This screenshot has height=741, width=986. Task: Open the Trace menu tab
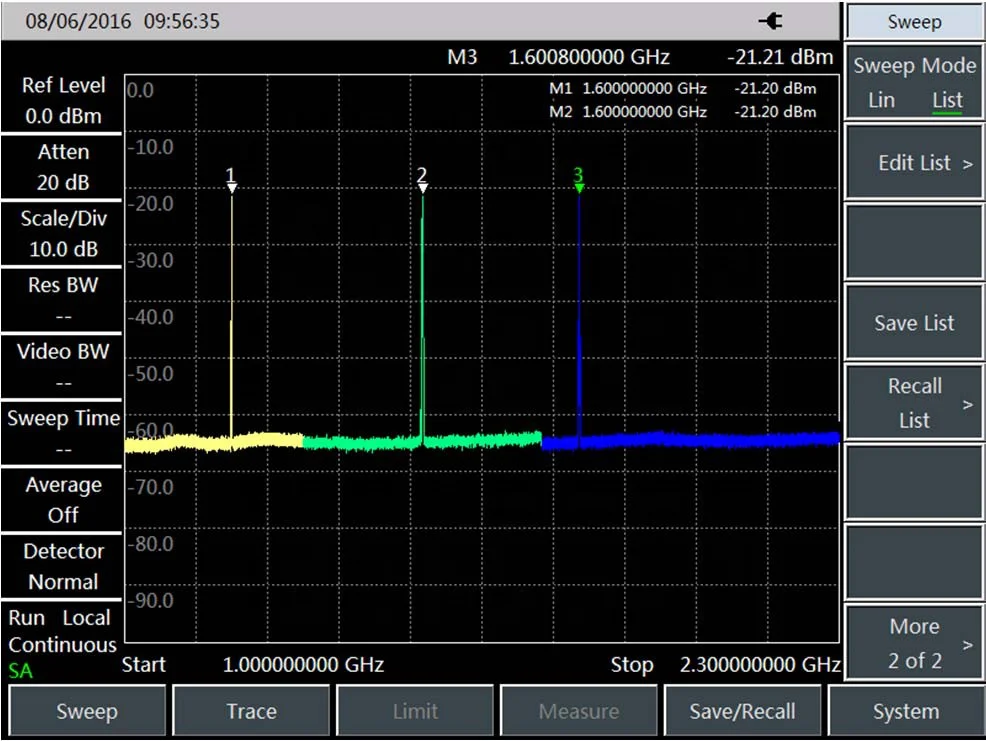coord(250,712)
